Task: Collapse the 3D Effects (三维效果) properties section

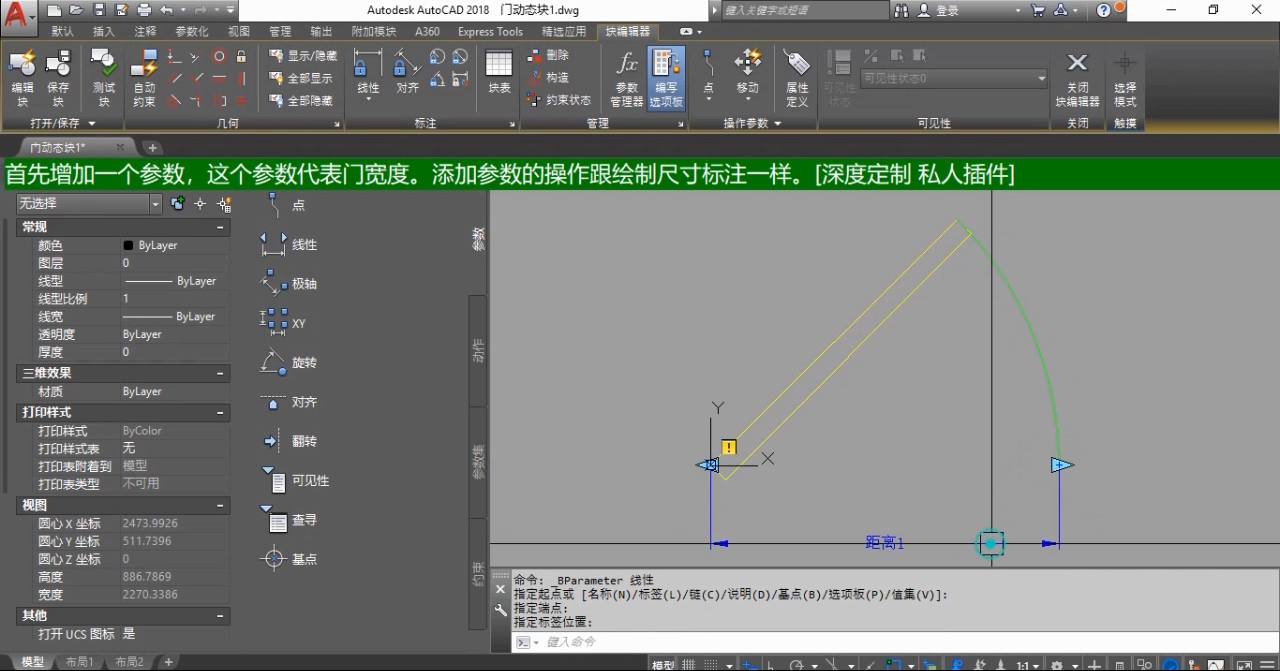Action: click(220, 373)
